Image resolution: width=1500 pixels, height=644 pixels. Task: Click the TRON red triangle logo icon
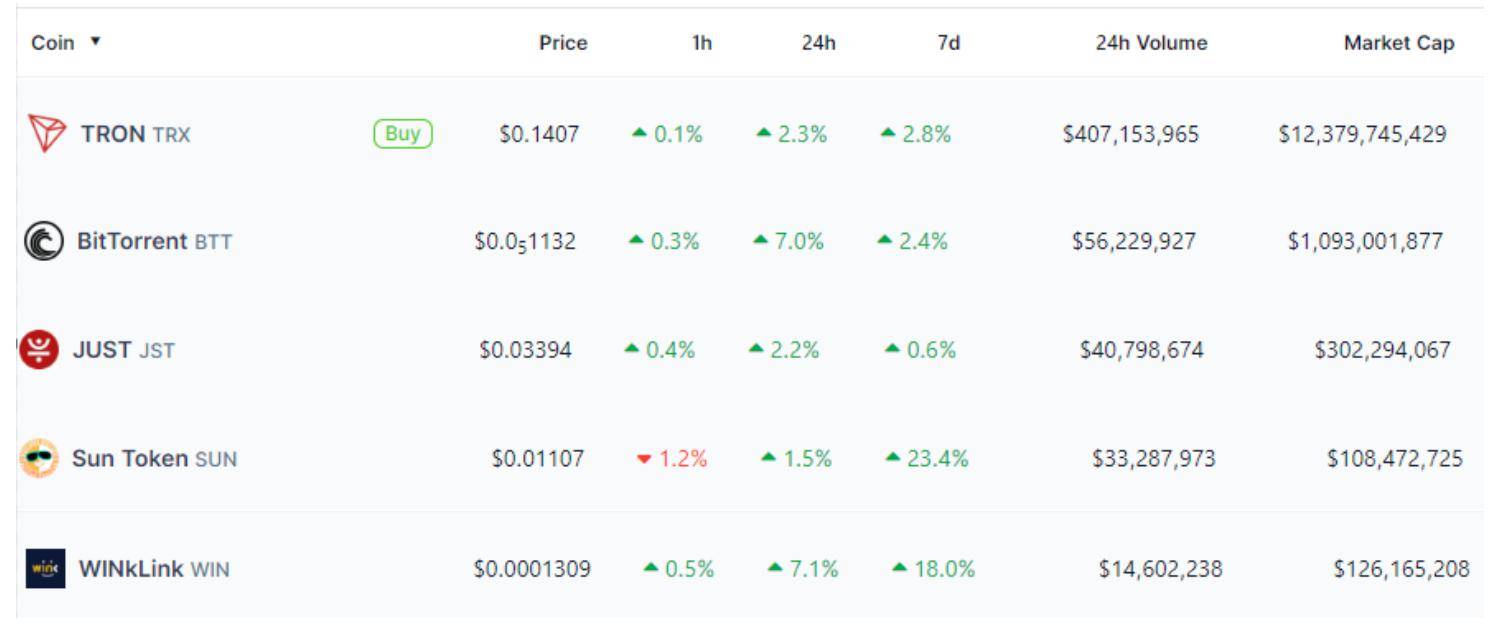click(x=47, y=134)
